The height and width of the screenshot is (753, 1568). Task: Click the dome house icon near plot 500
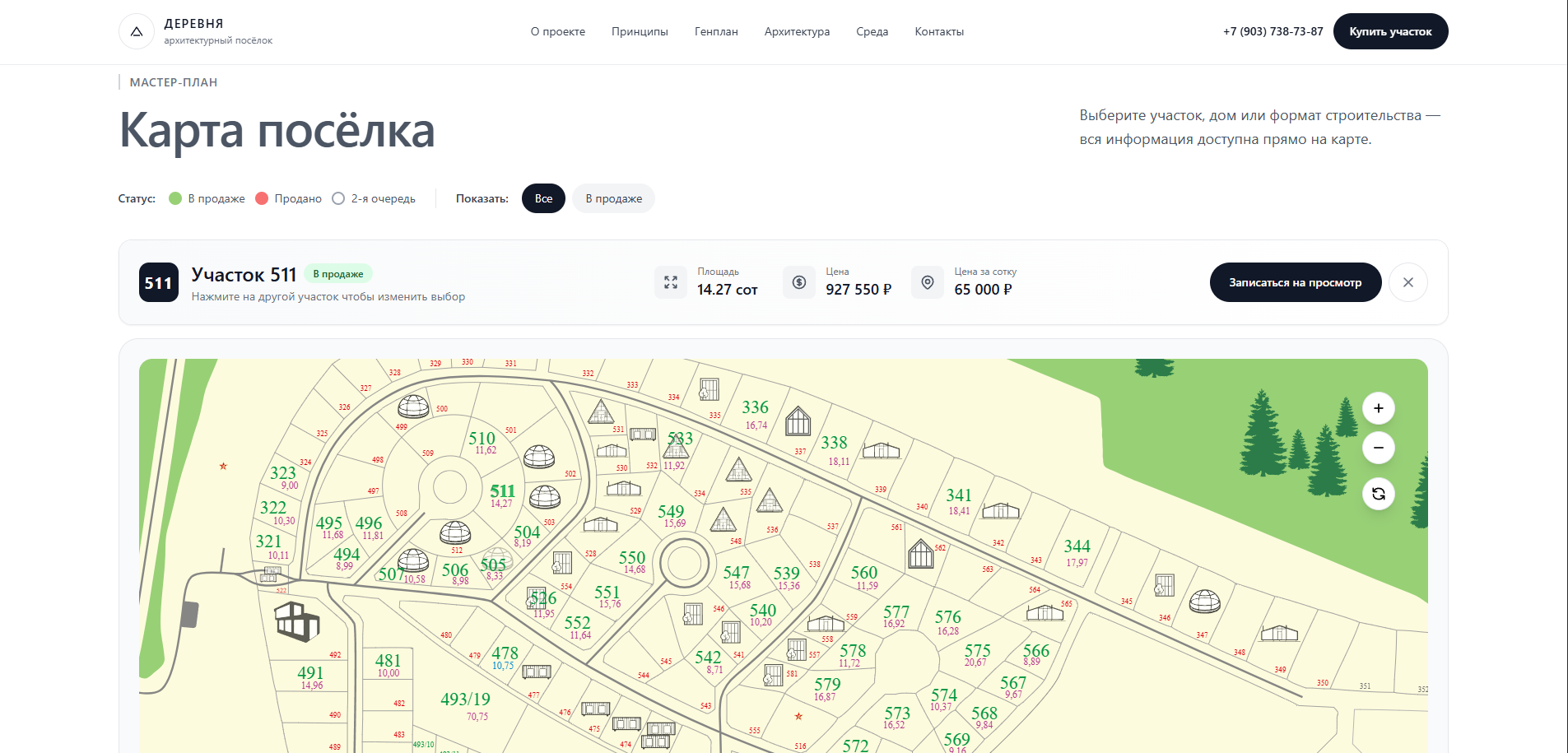click(413, 407)
